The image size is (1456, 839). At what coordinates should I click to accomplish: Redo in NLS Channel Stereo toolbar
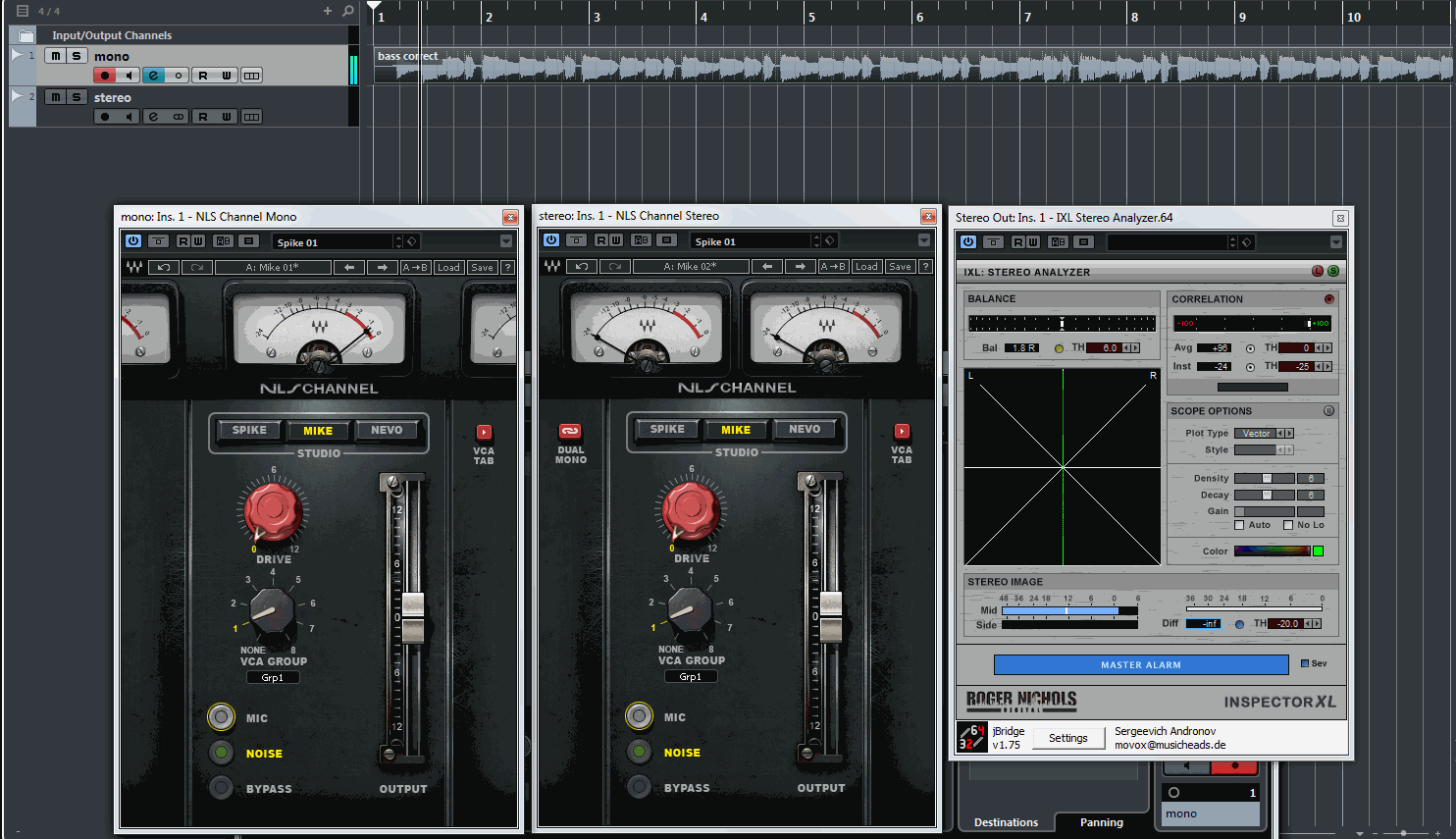pos(615,266)
